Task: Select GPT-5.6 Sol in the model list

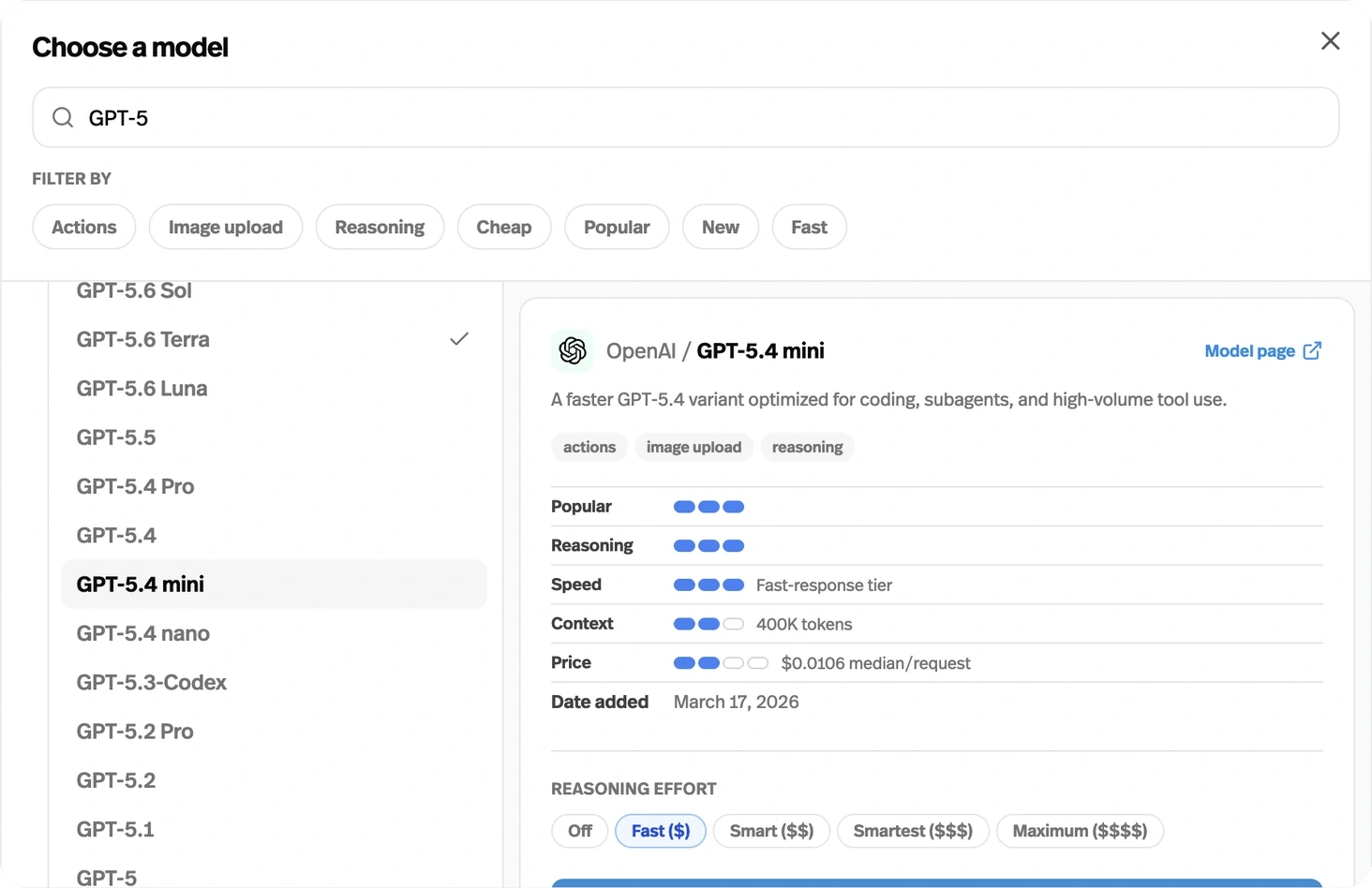Action: pyautogui.click(x=274, y=290)
